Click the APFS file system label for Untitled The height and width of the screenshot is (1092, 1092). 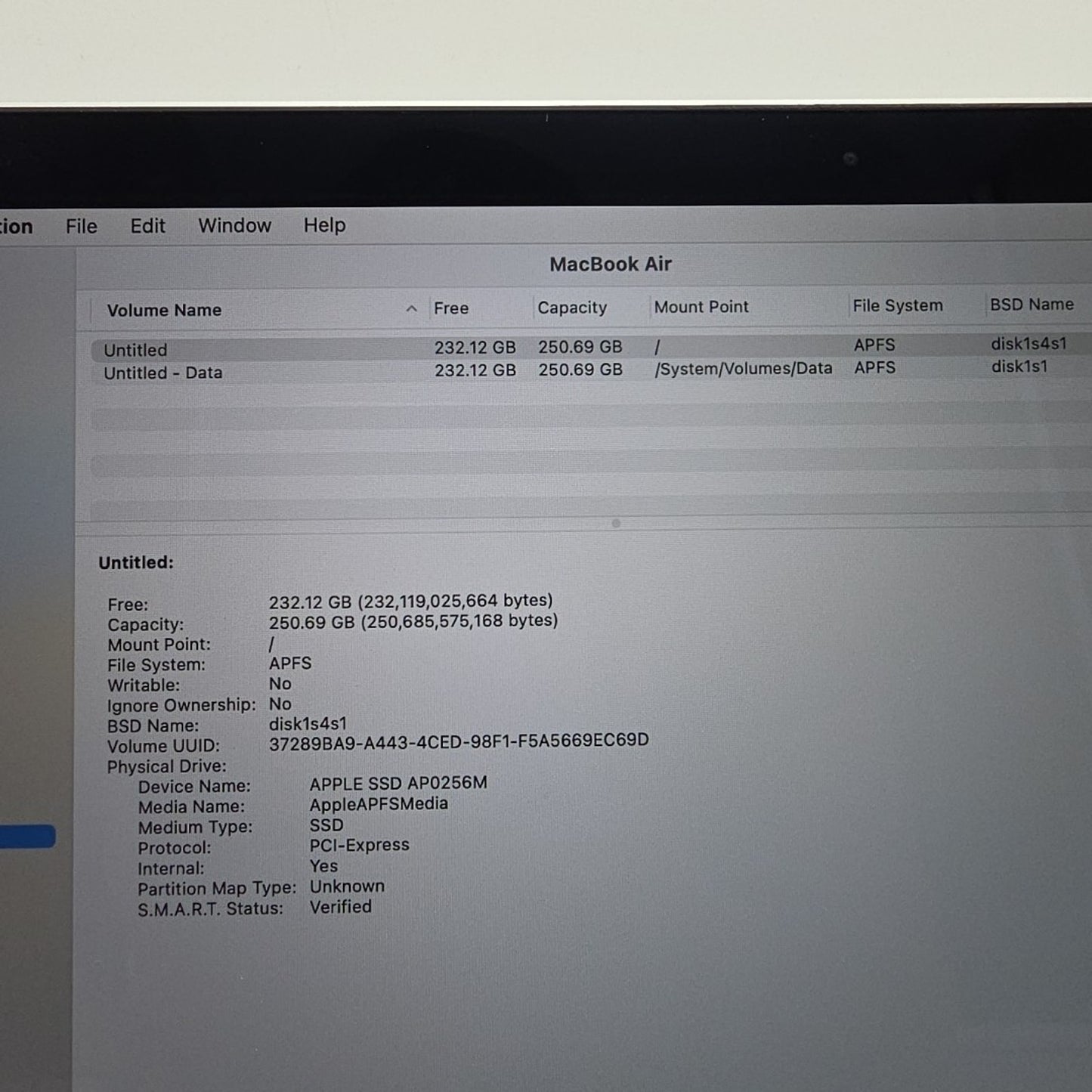coord(874,345)
